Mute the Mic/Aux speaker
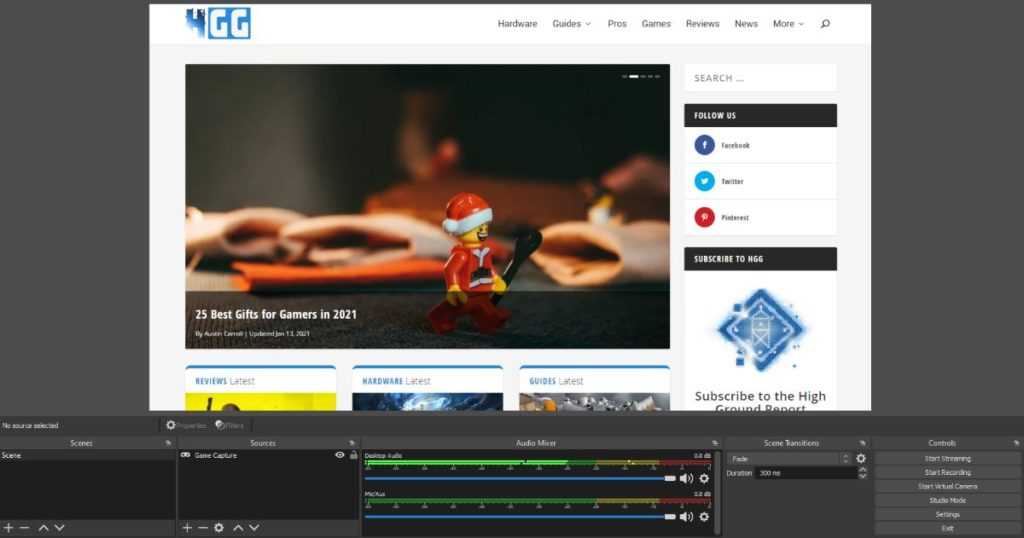The image size is (1024, 538). coord(686,516)
